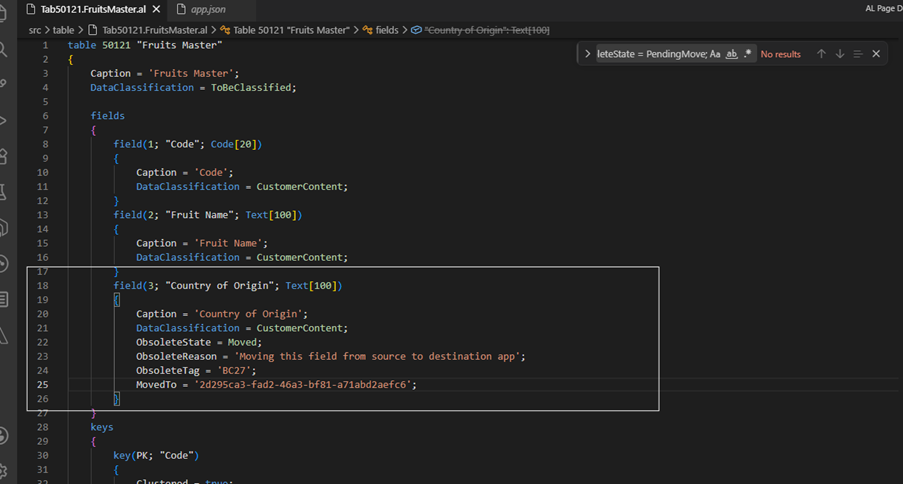903x484 pixels.
Task: Open the Testing flask icon in activity bar
Action: (x=3, y=192)
